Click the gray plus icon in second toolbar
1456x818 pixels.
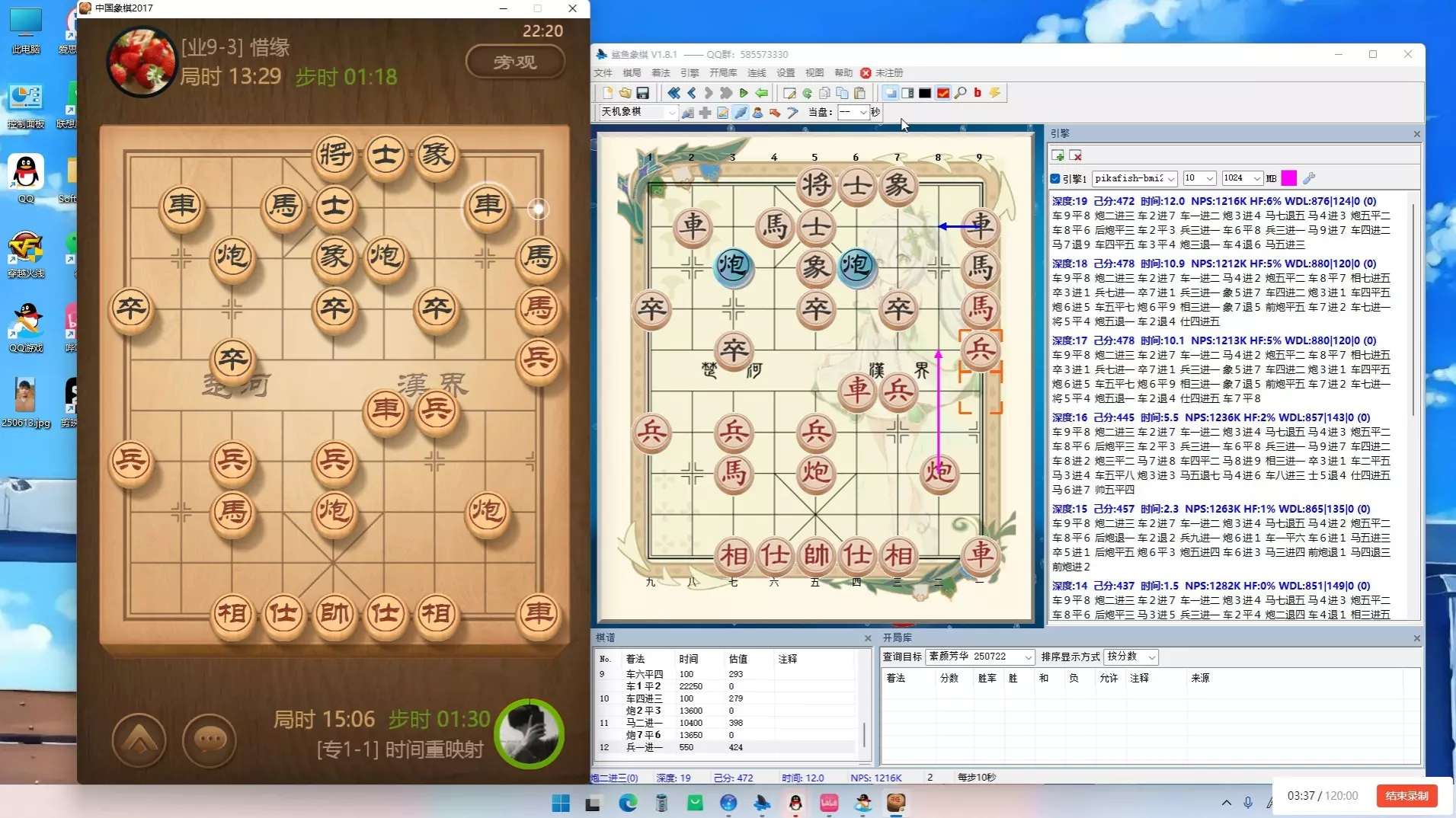705,113
